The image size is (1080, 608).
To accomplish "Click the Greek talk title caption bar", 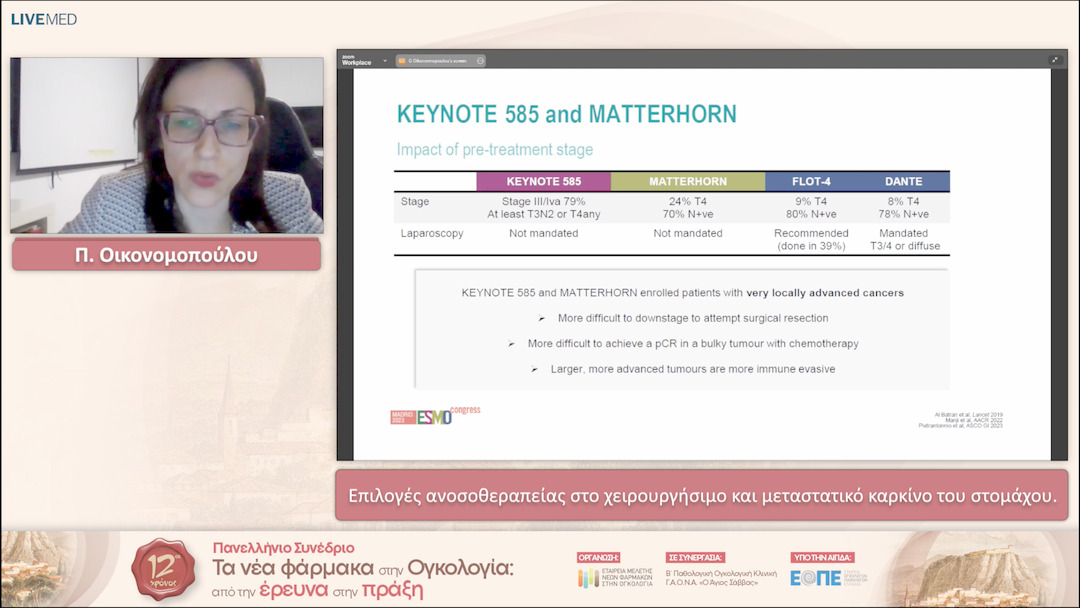I will [x=701, y=495].
